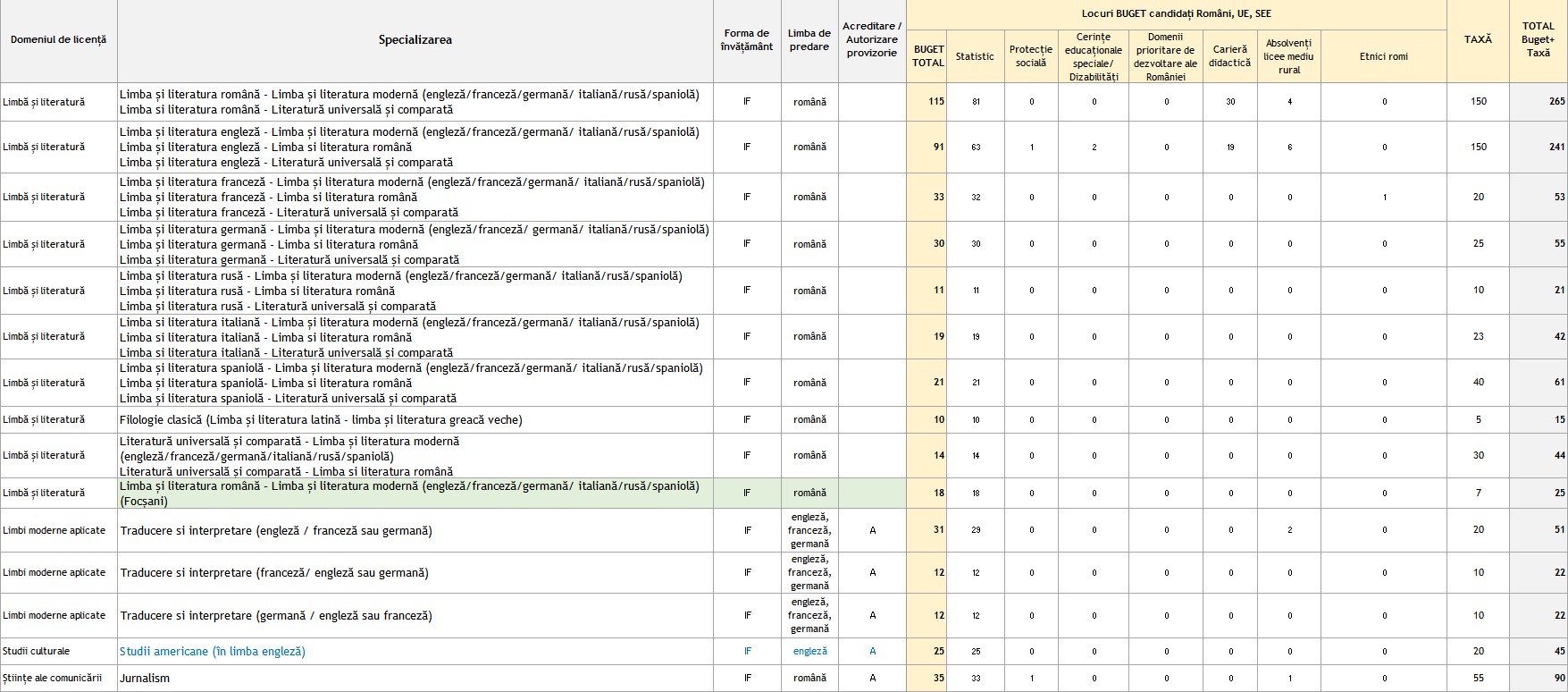Screen dimensions: 1568x692
Task: Click the Cerințe educaționale value 2 in engleză row
Action: pyautogui.click(x=1094, y=148)
